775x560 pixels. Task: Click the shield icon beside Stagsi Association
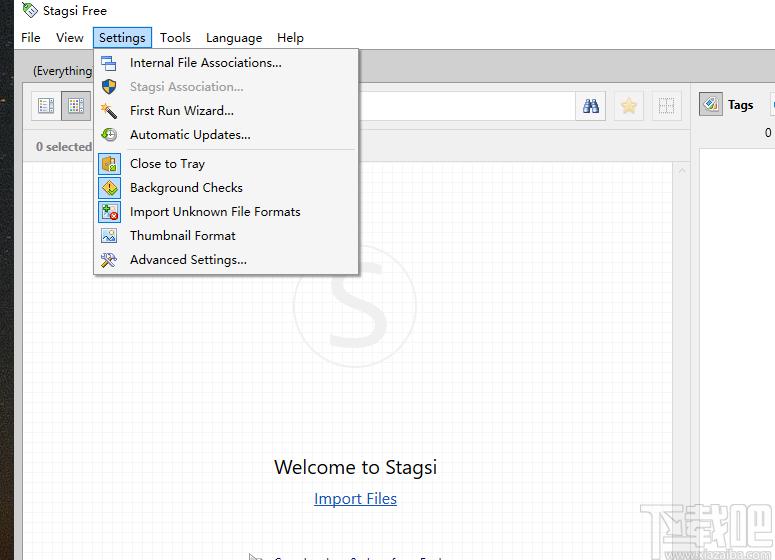[x=109, y=87]
